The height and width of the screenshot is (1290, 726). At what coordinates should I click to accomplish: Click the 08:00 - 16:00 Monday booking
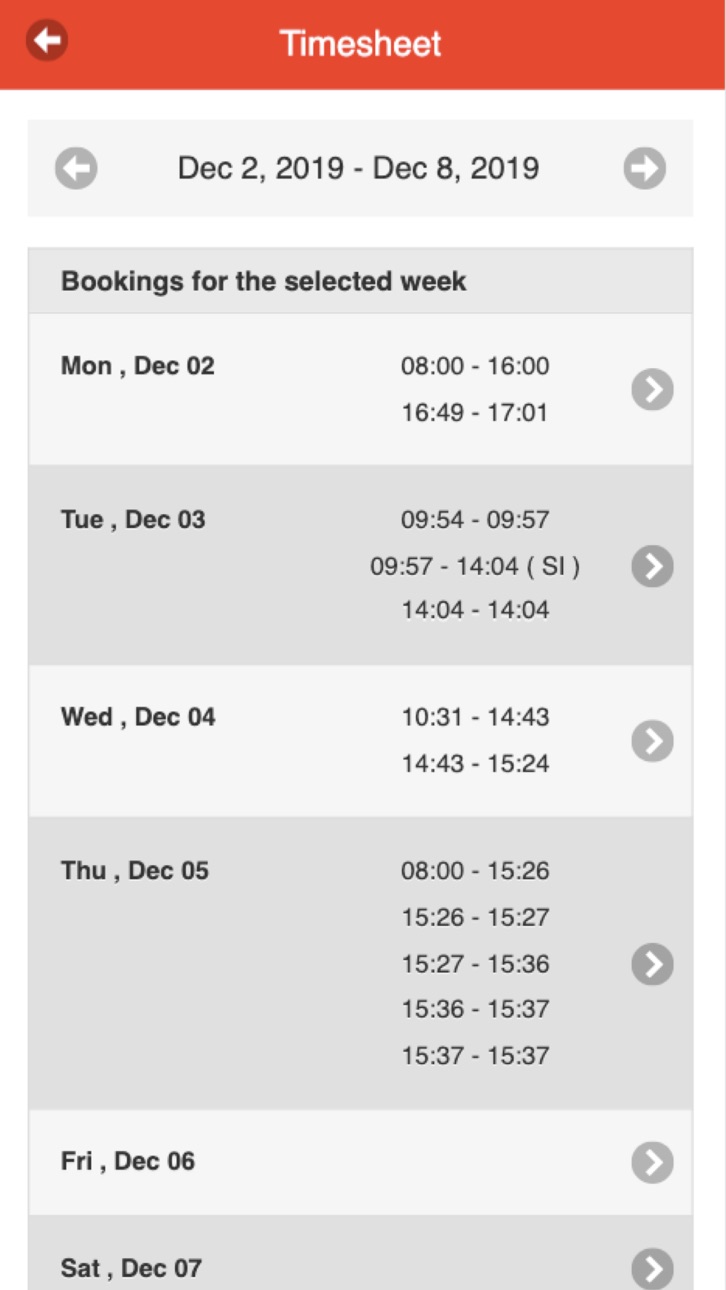(475, 366)
